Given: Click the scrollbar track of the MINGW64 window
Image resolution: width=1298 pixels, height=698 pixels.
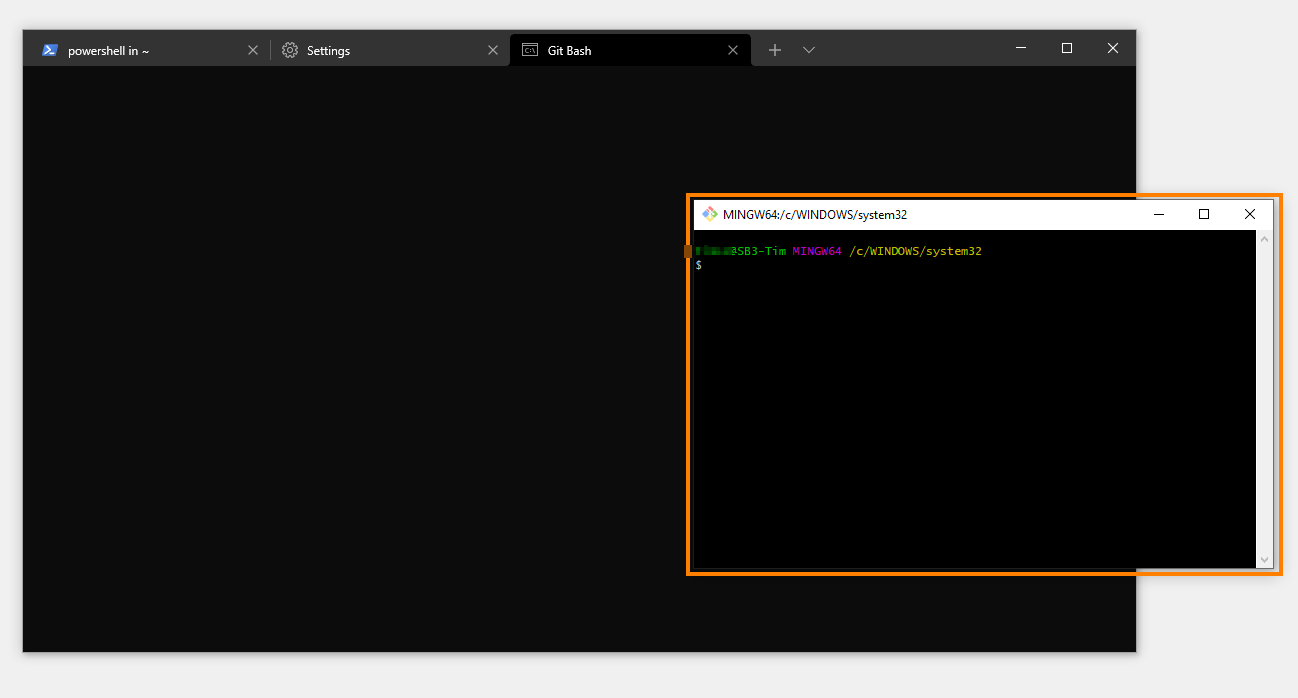Looking at the screenshot, I should coord(1263,400).
